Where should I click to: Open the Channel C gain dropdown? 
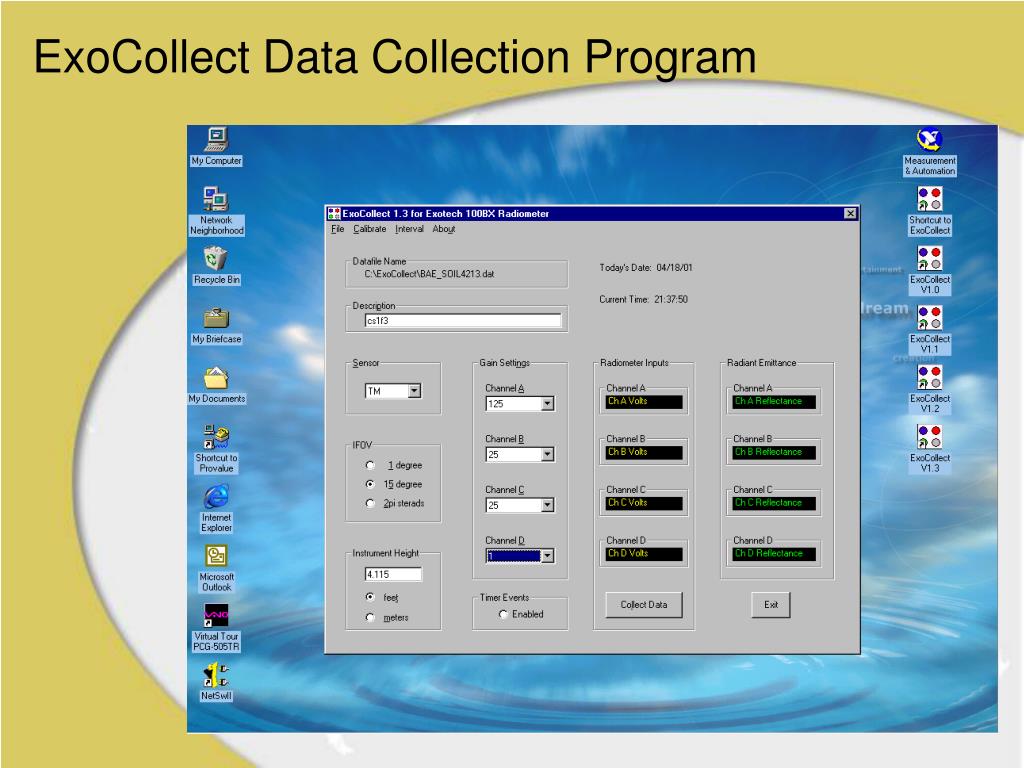(x=548, y=505)
